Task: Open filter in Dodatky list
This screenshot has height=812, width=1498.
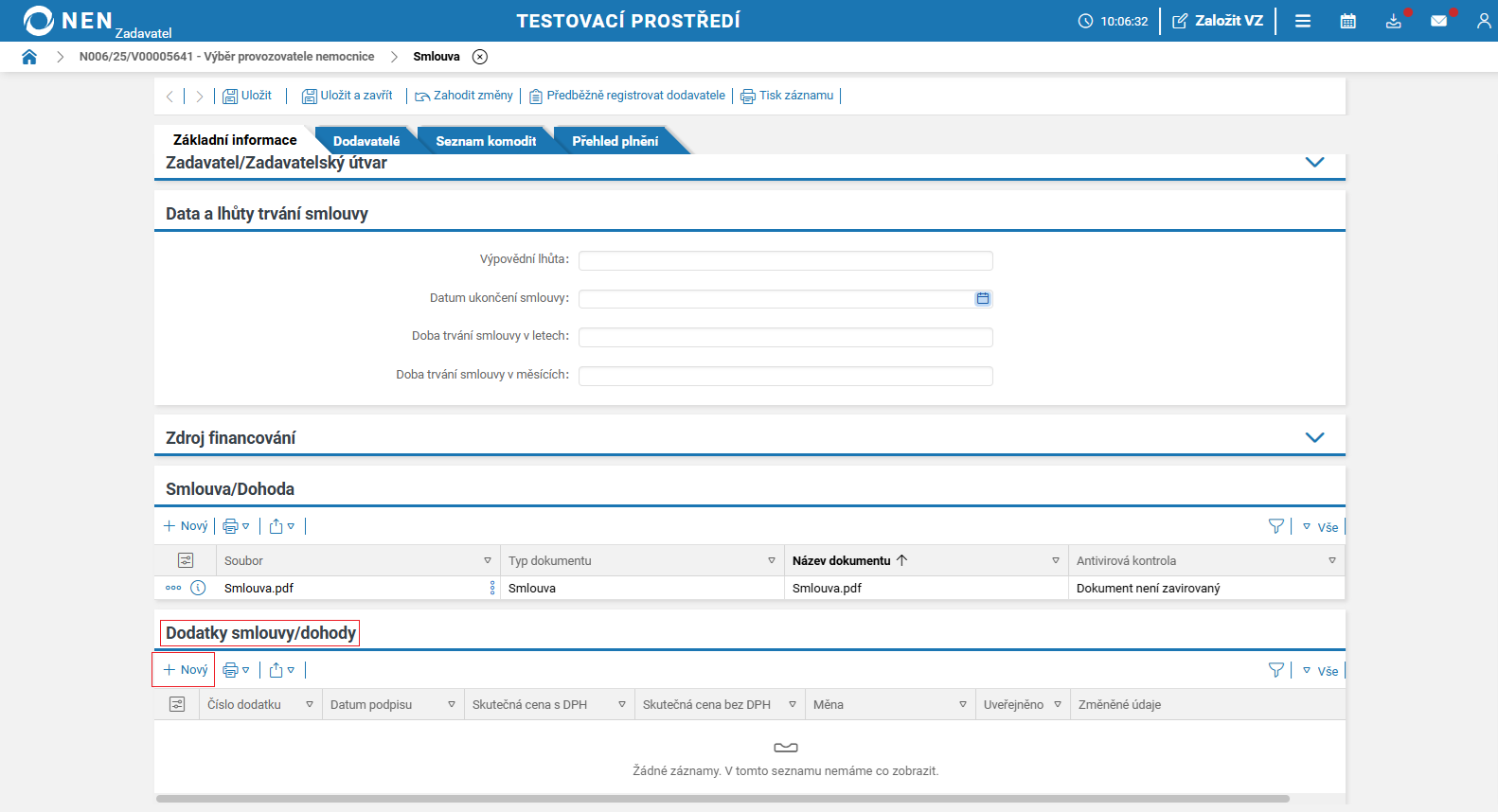Action: click(1276, 671)
